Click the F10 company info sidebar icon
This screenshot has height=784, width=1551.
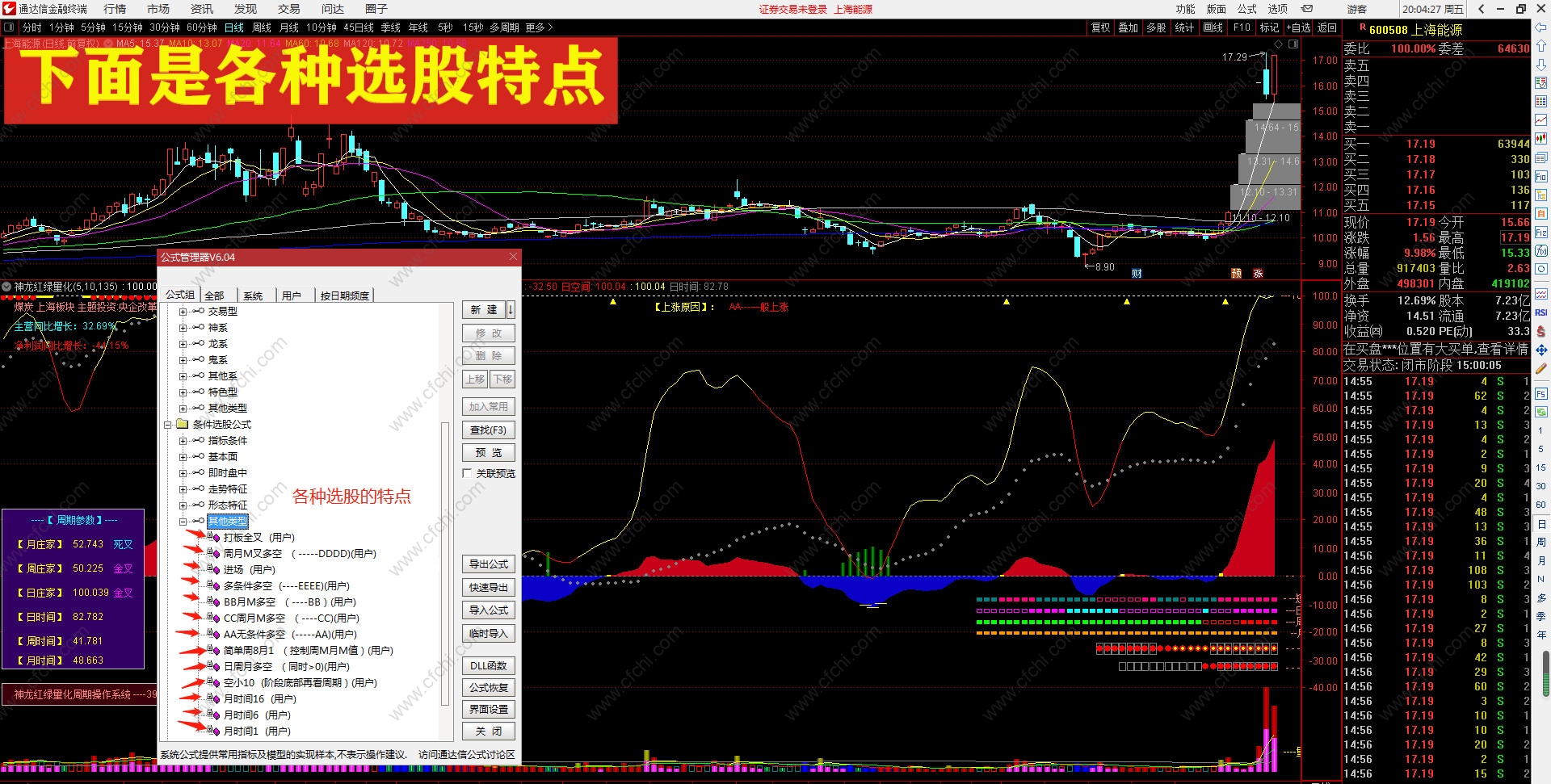coord(1541,177)
